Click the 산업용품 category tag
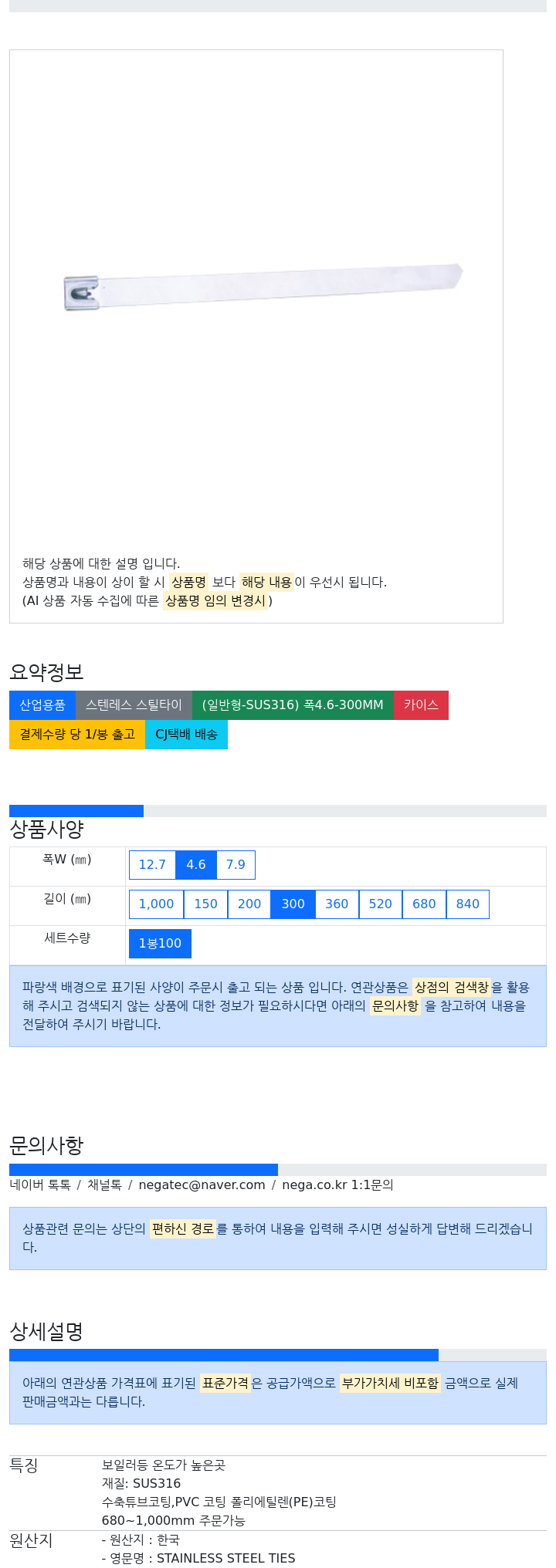 click(x=42, y=705)
